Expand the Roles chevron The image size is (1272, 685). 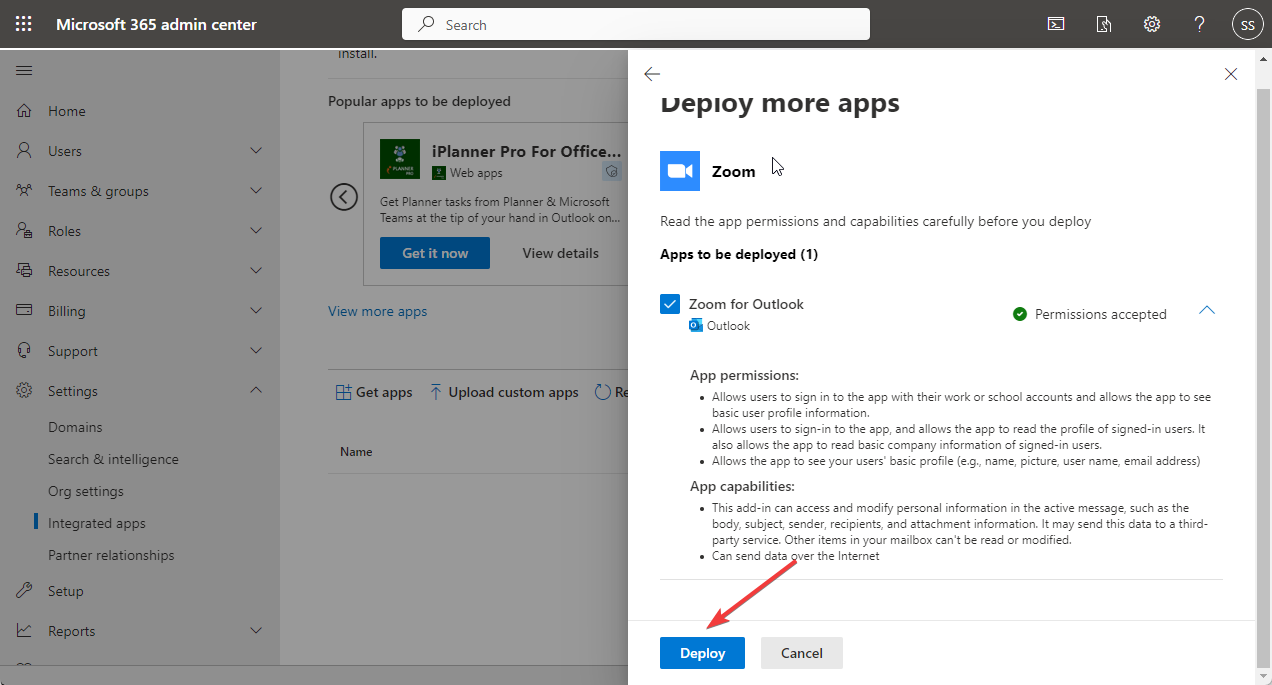(256, 231)
